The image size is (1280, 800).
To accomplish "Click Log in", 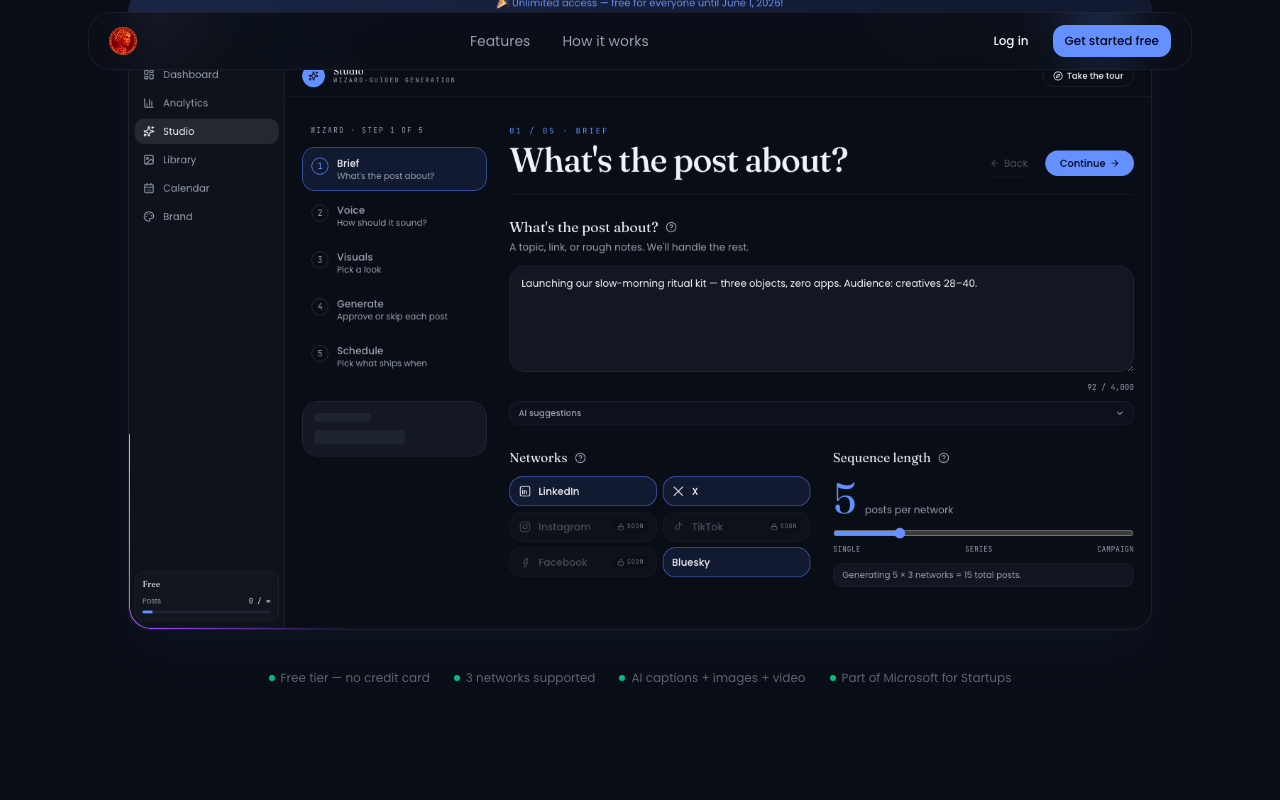I will coord(1010,41).
